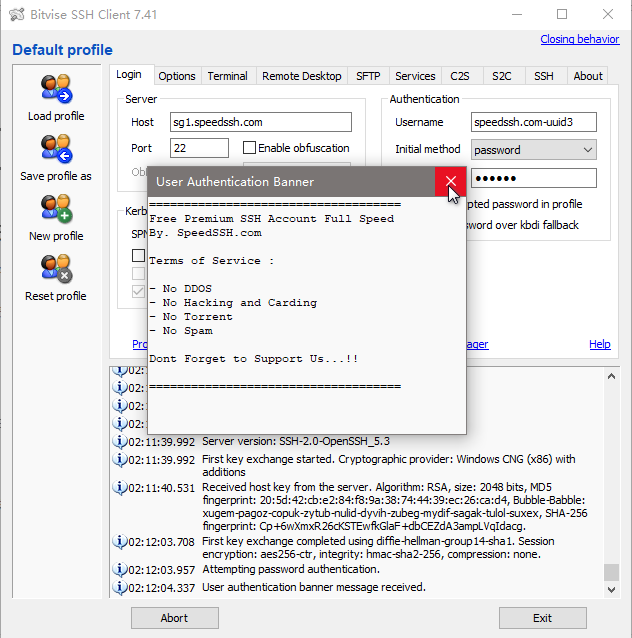
Task: Click the info icon next to 02:11:40.531 log entry
Action: 120,487
